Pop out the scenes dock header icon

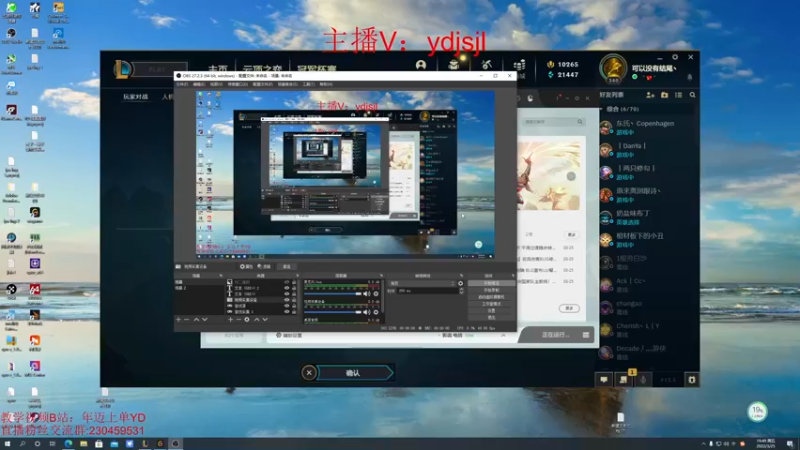pyautogui.click(x=221, y=276)
